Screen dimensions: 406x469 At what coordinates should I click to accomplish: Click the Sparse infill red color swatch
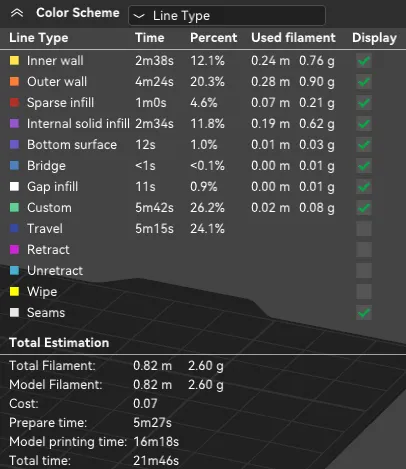(x=14, y=103)
